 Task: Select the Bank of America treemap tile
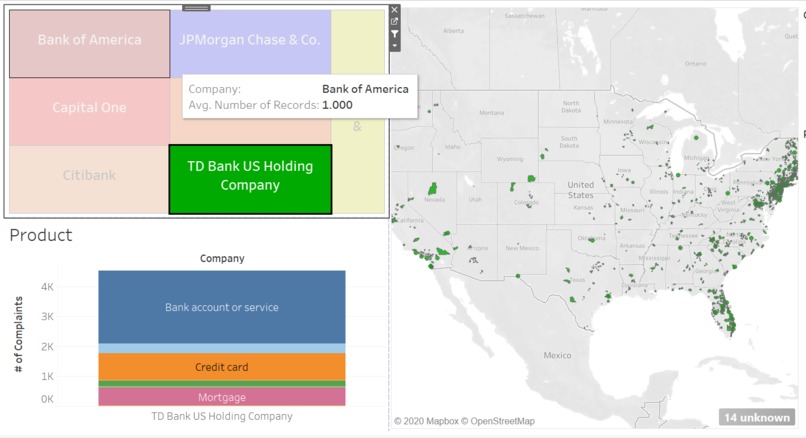click(89, 44)
